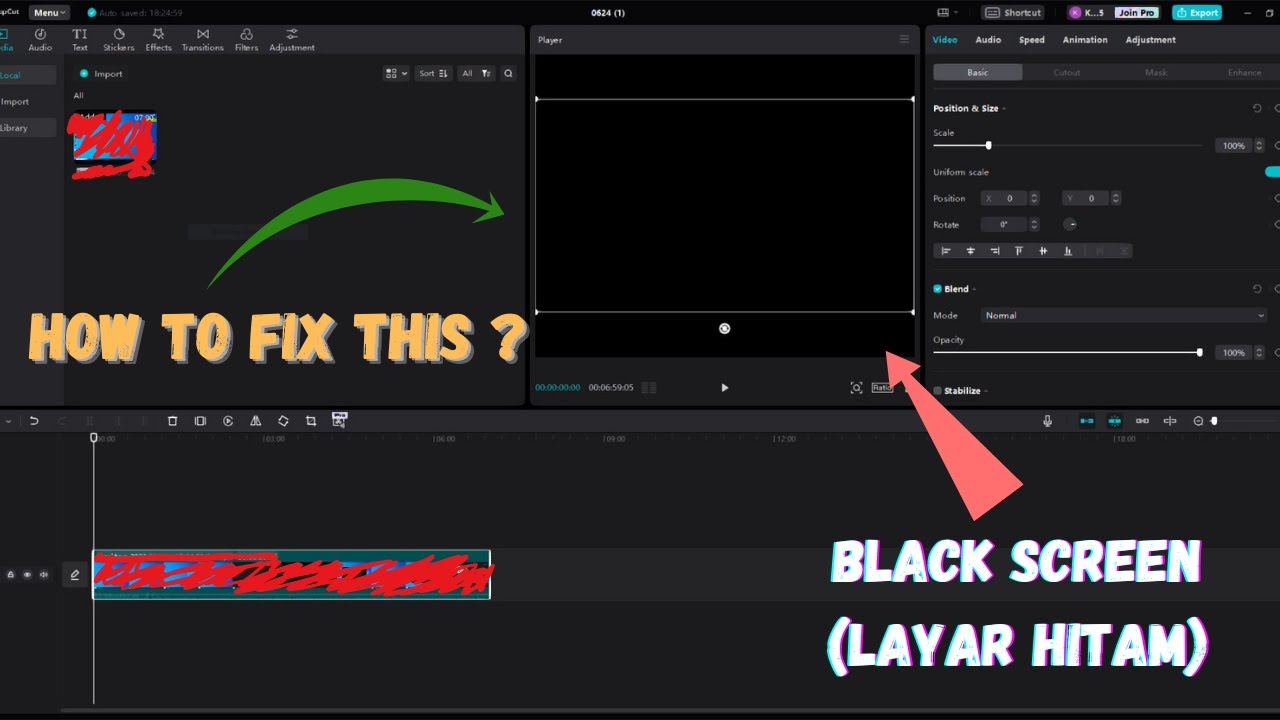Lock the video track
1280x720 pixels.
pos(11,575)
